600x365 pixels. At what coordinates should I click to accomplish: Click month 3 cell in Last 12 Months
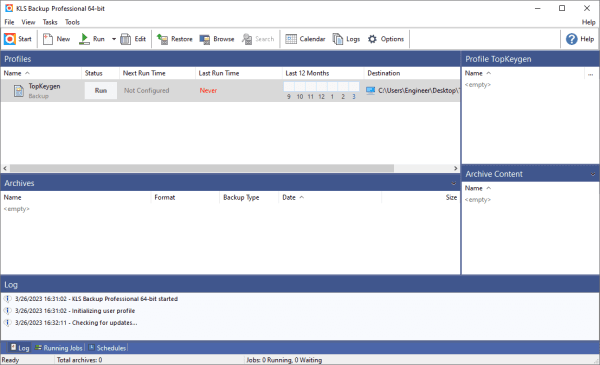click(x=354, y=86)
